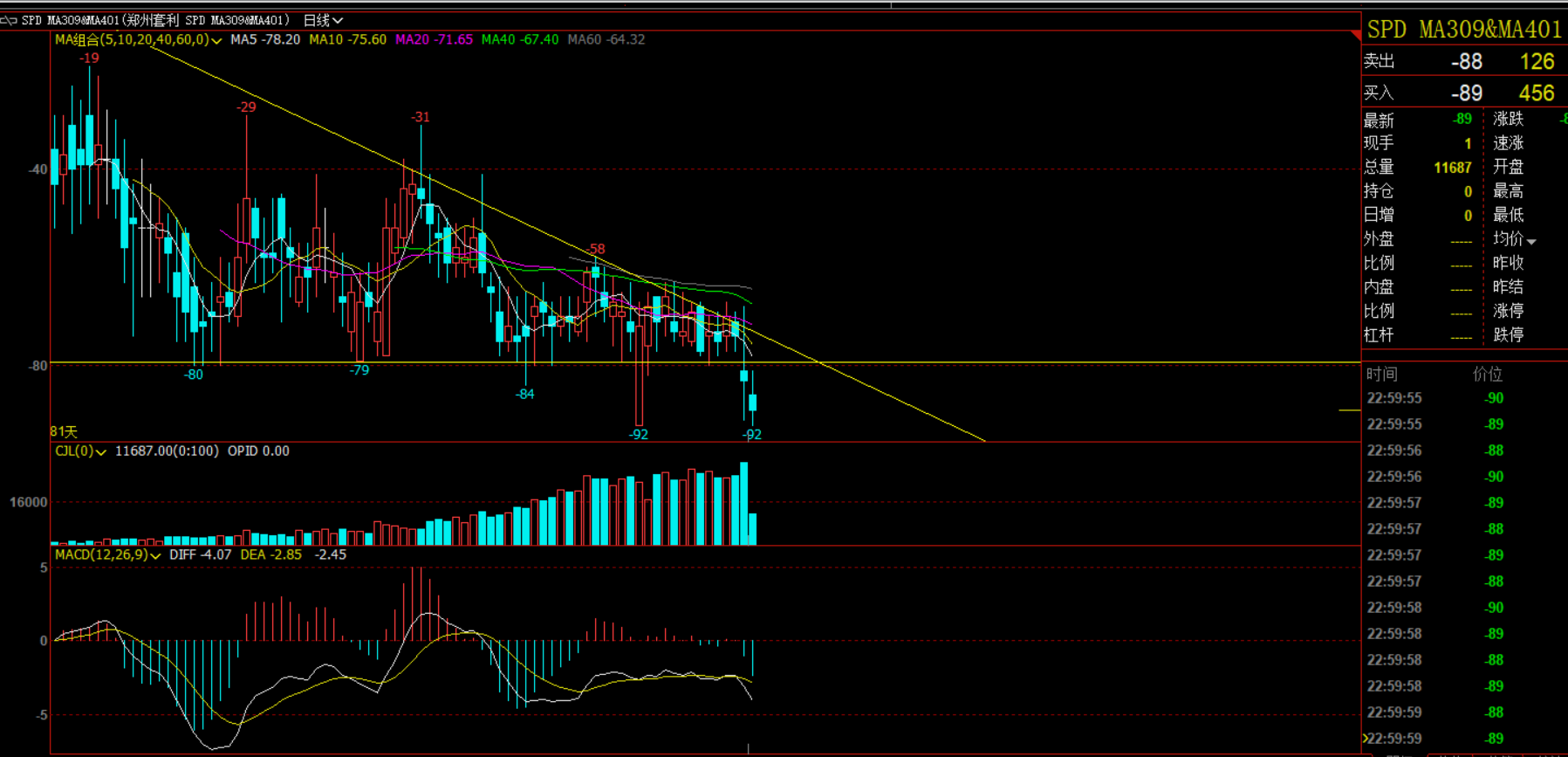
Task: Open the MACD(12,26,9) indicator dropdown
Action: [x=155, y=555]
